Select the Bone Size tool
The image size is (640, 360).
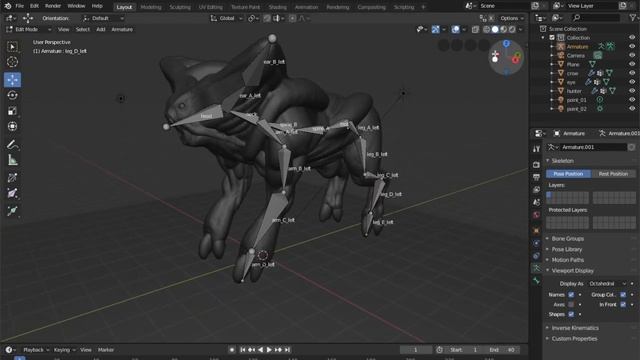(12, 193)
